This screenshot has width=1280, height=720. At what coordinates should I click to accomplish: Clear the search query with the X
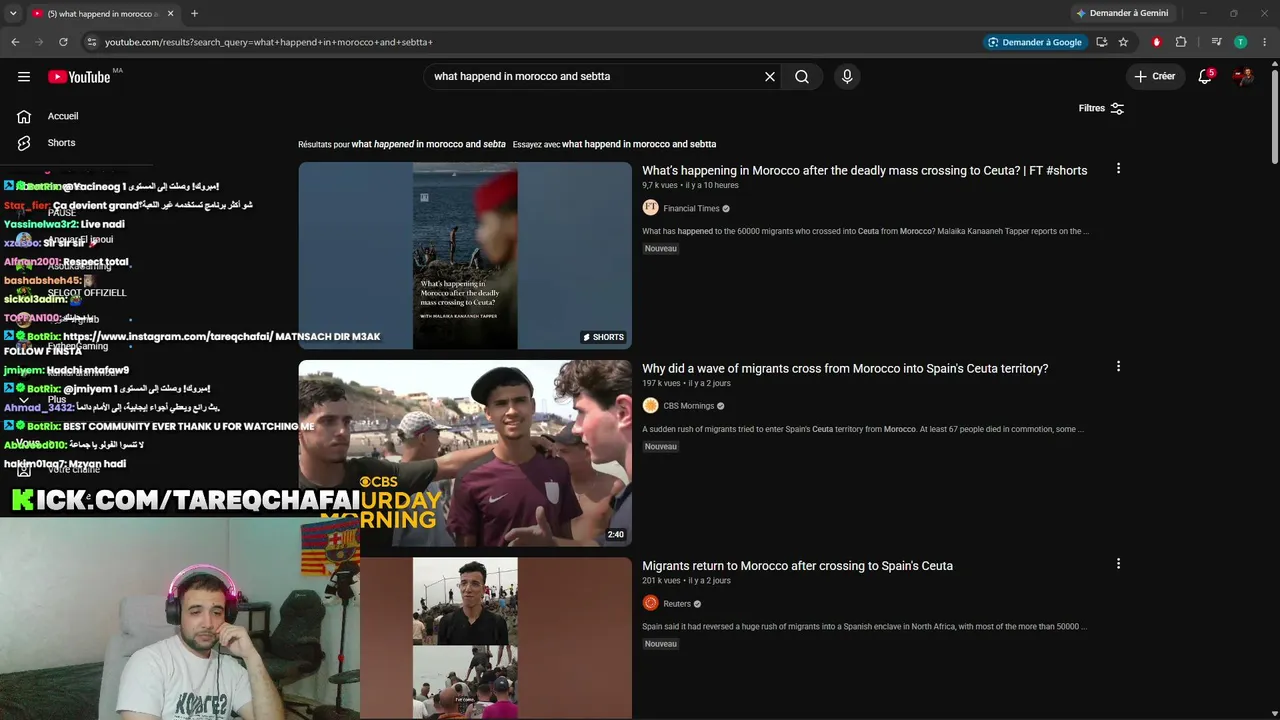(x=770, y=77)
